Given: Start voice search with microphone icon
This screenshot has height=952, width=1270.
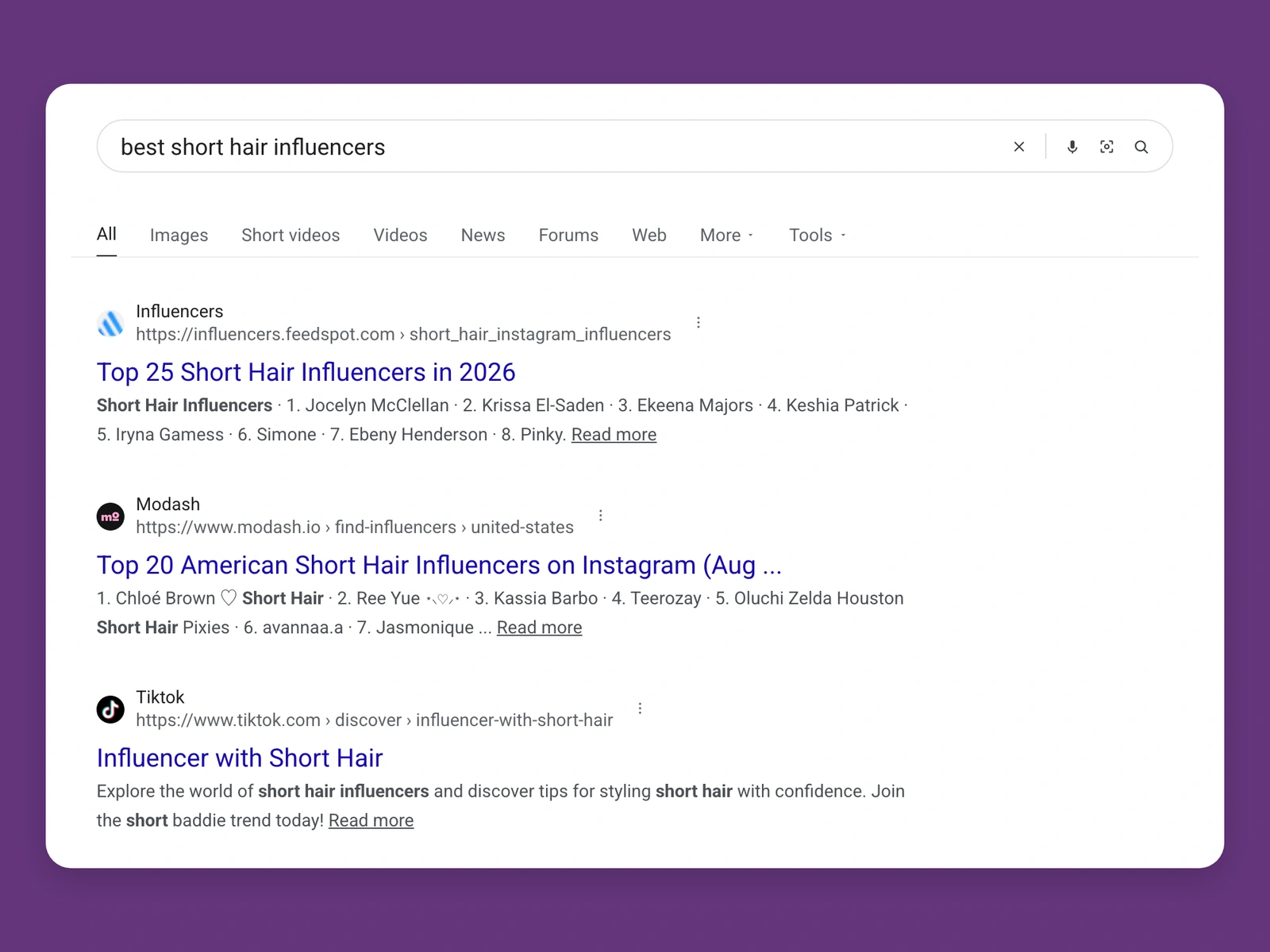Looking at the screenshot, I should point(1072,147).
